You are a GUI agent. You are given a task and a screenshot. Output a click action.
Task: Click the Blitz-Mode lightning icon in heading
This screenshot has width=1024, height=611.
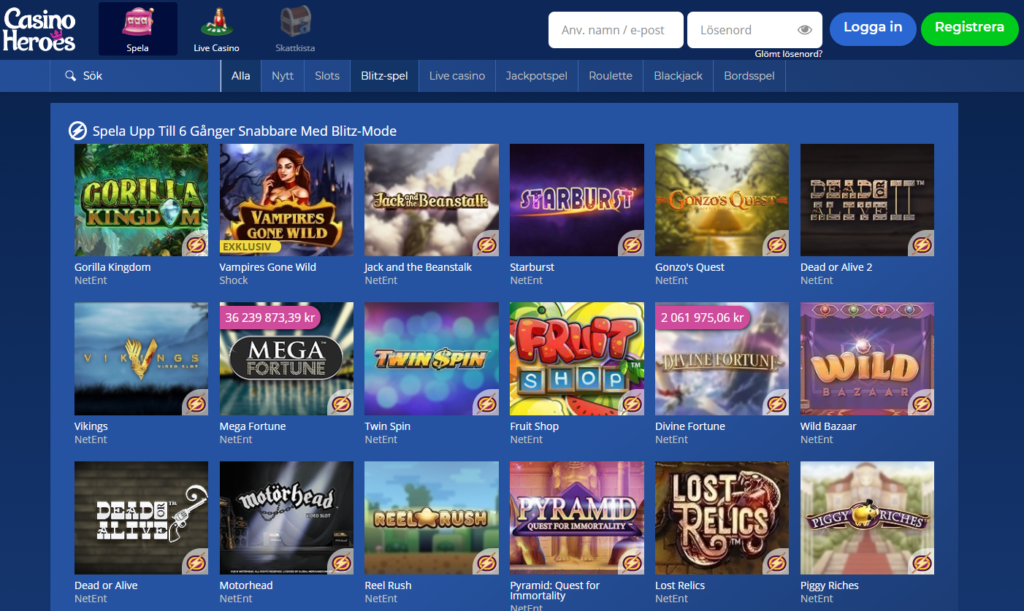pyautogui.click(x=78, y=131)
